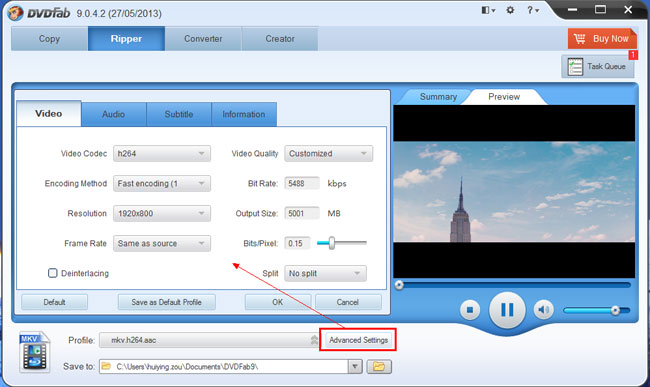Click Save as Default Profile

coord(167,302)
